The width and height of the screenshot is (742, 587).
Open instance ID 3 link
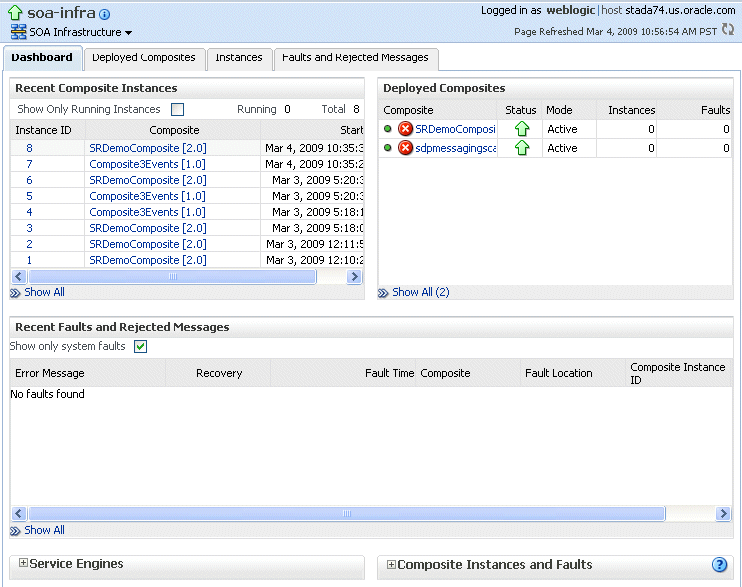(29, 228)
